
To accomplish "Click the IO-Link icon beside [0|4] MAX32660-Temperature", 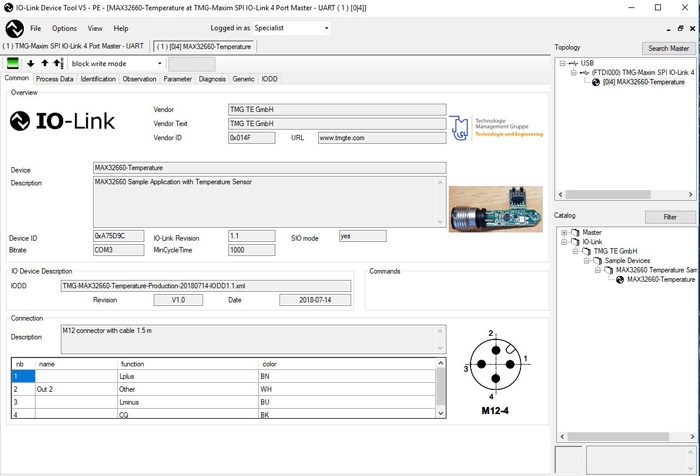I will 596,82.
